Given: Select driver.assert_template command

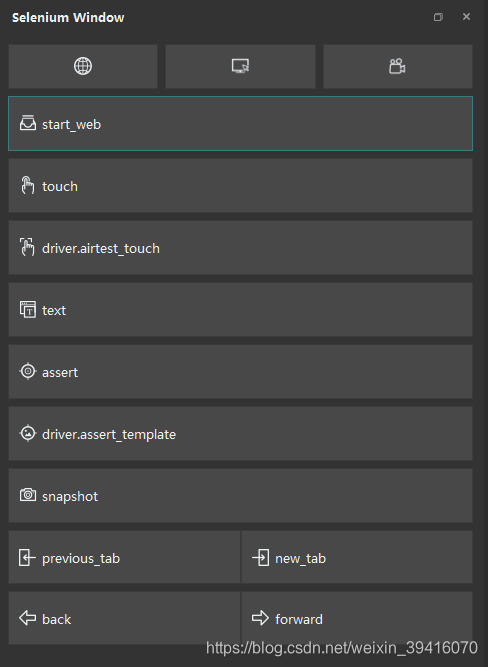Looking at the screenshot, I should (x=240, y=433).
